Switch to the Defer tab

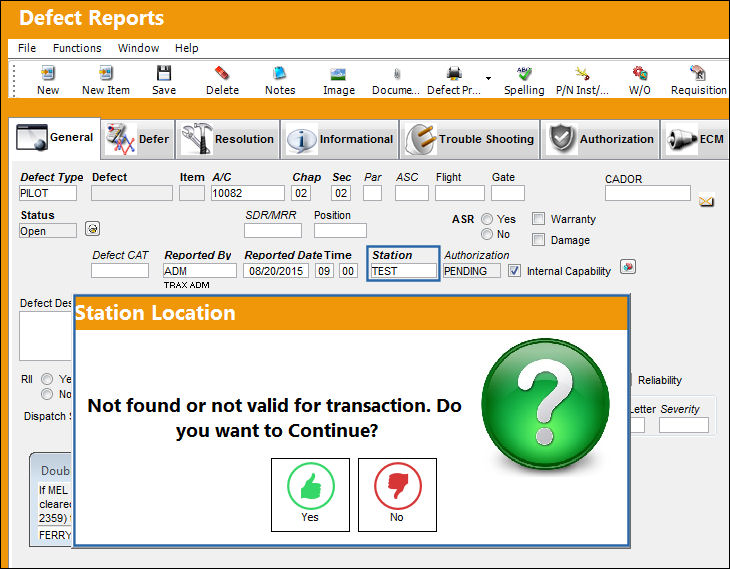coord(138,139)
